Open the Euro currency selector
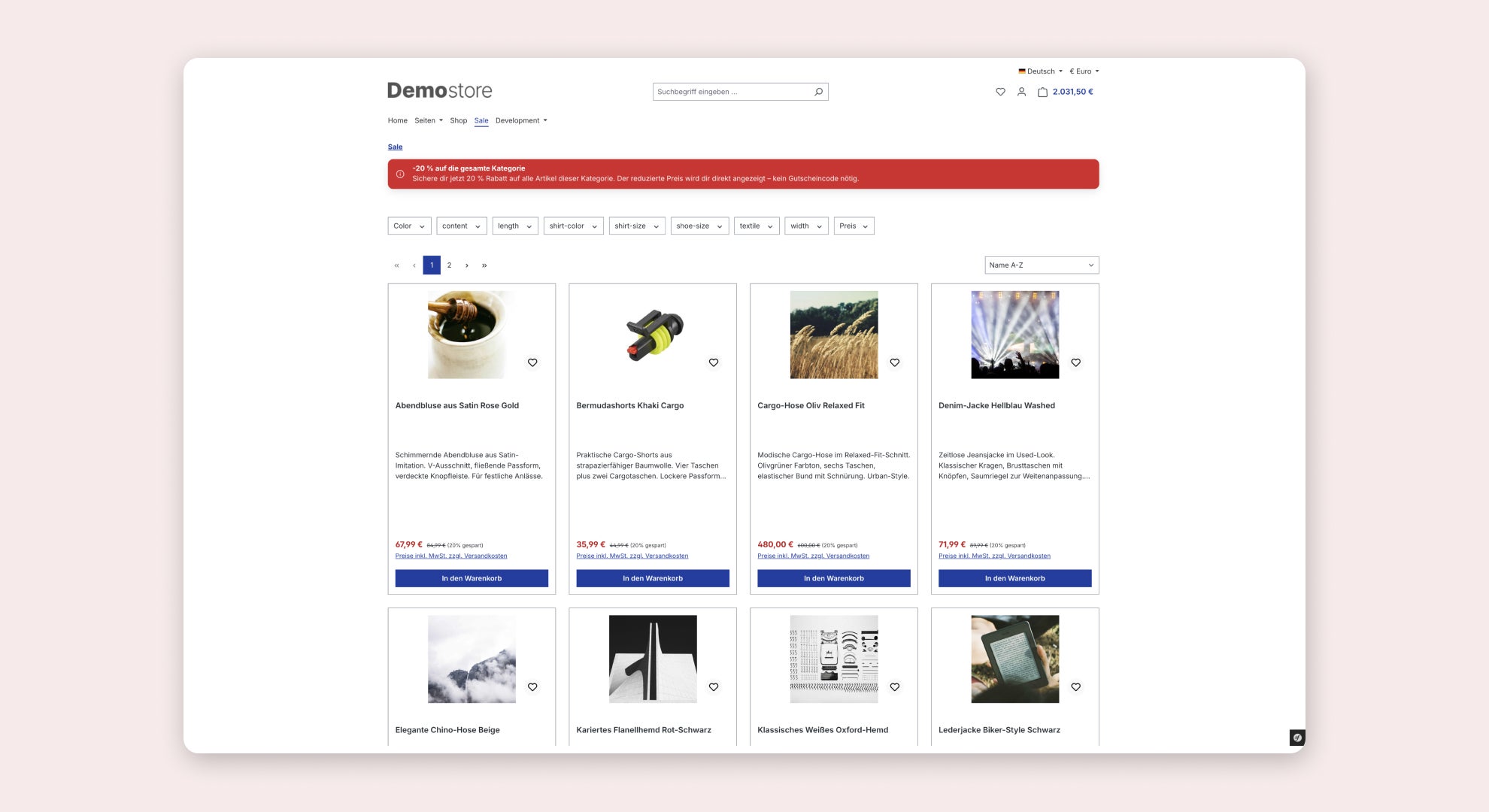This screenshot has width=1489, height=812. [1084, 71]
